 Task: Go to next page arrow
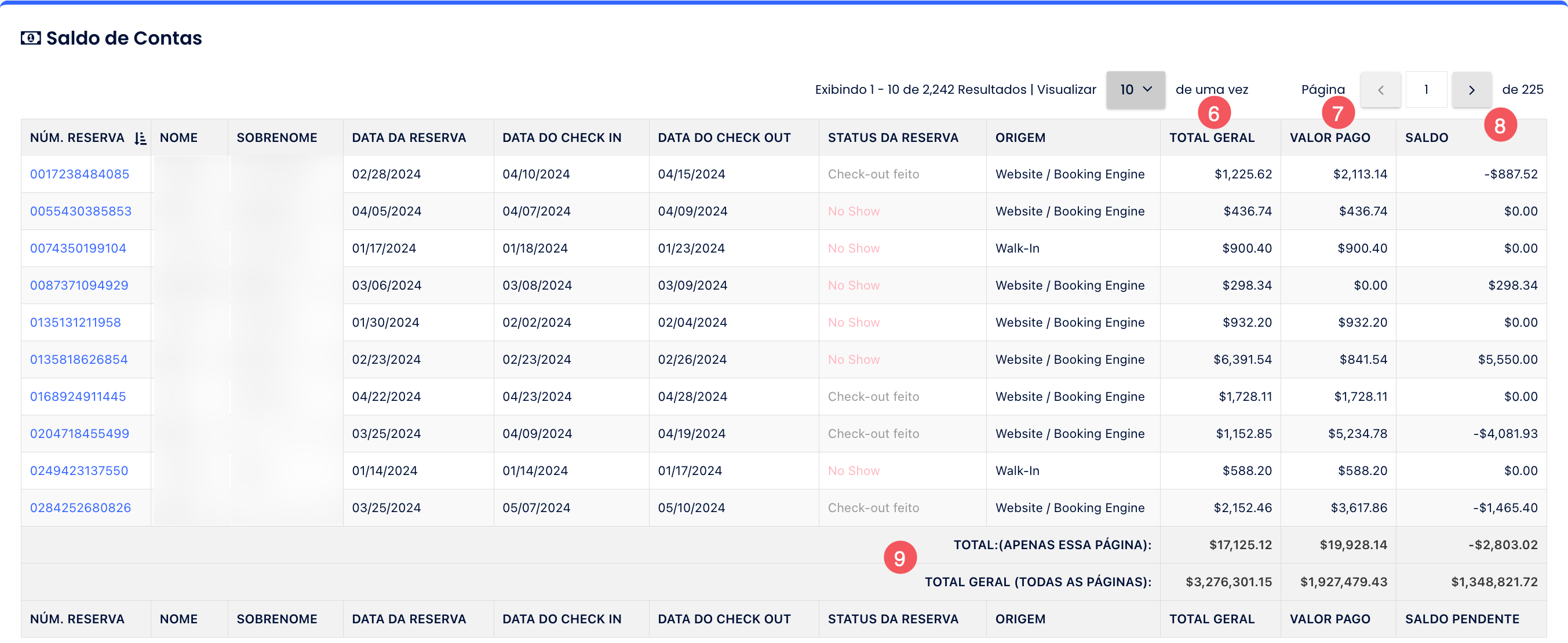1471,90
